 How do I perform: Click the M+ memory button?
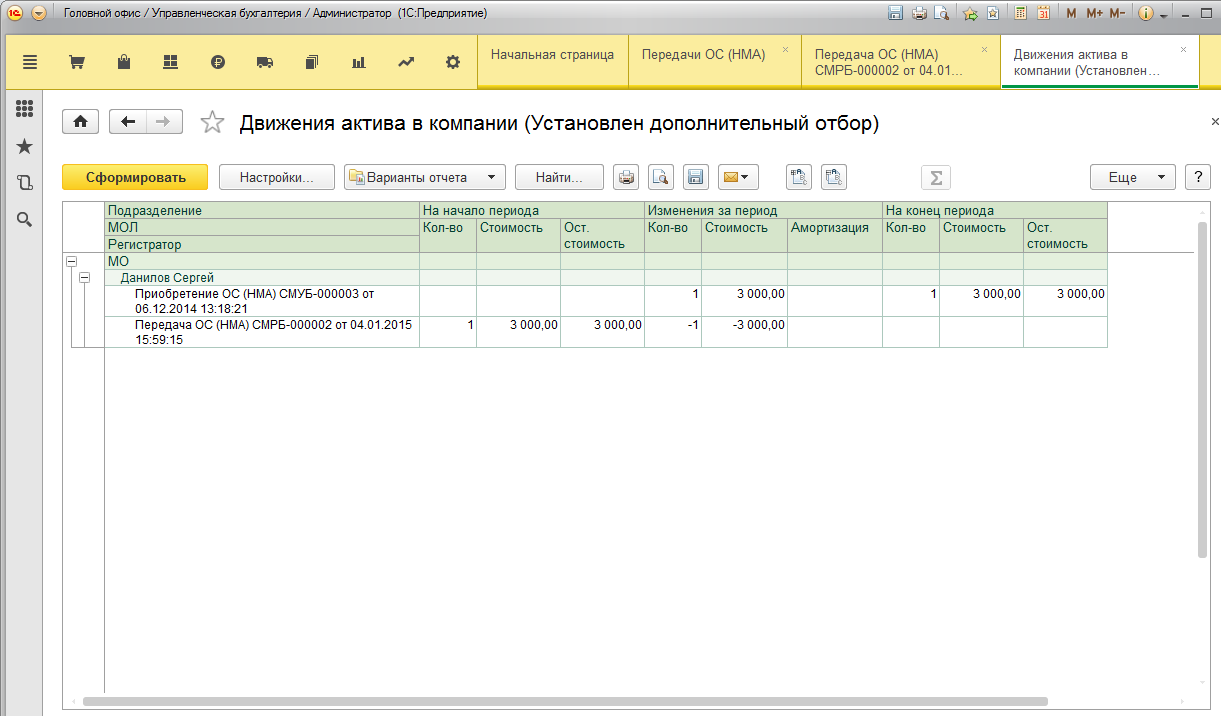[x=1094, y=13]
